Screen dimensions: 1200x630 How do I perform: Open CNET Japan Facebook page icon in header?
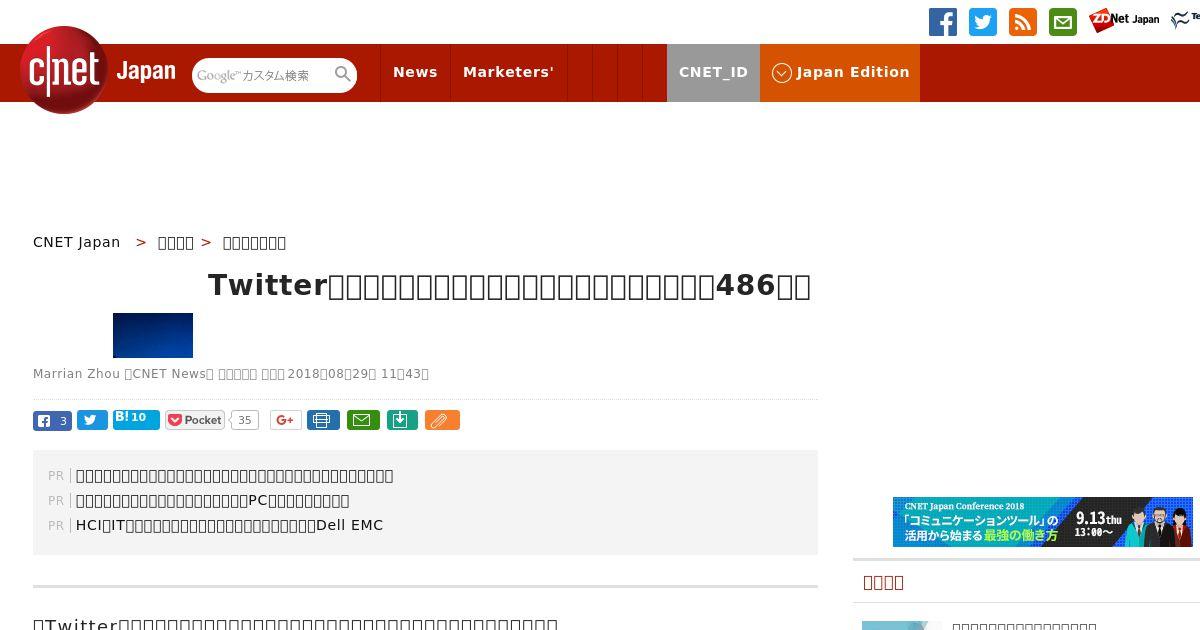(943, 22)
